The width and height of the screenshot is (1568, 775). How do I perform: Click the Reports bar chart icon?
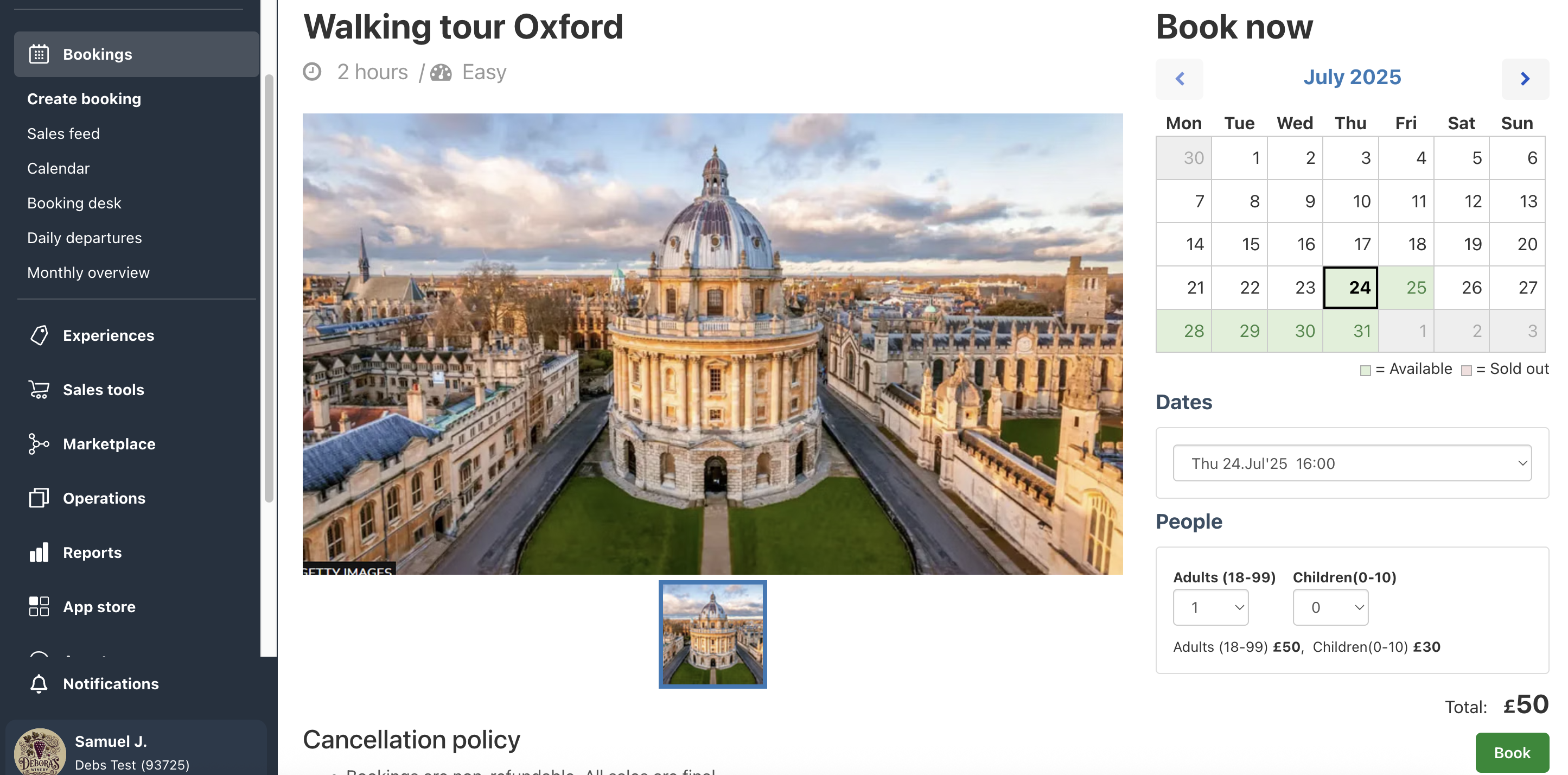39,552
